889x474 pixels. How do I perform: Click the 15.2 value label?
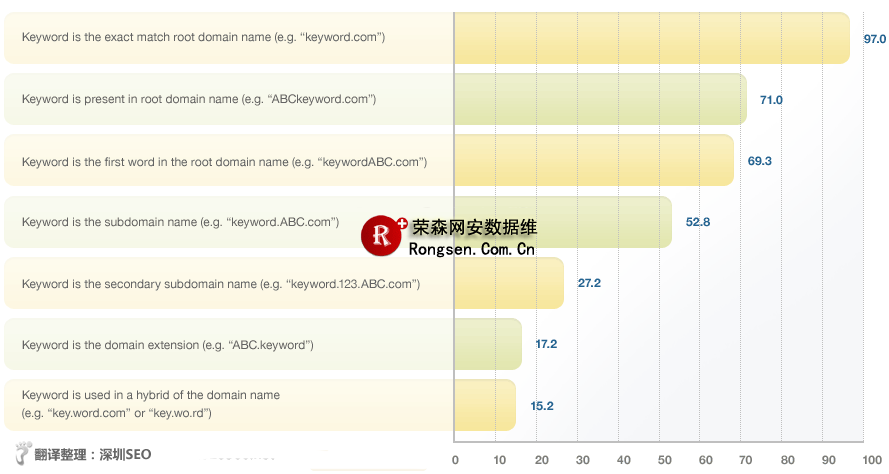(541, 406)
